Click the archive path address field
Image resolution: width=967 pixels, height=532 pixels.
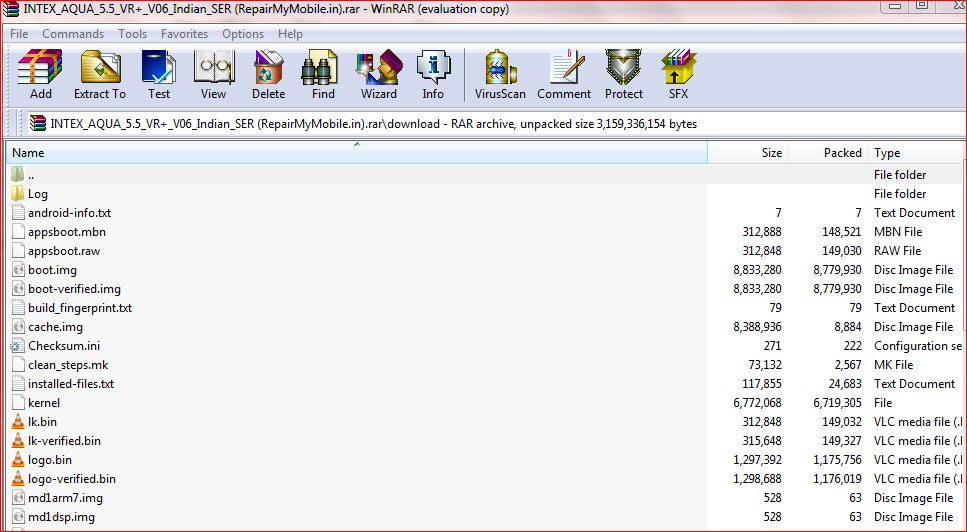click(x=496, y=123)
